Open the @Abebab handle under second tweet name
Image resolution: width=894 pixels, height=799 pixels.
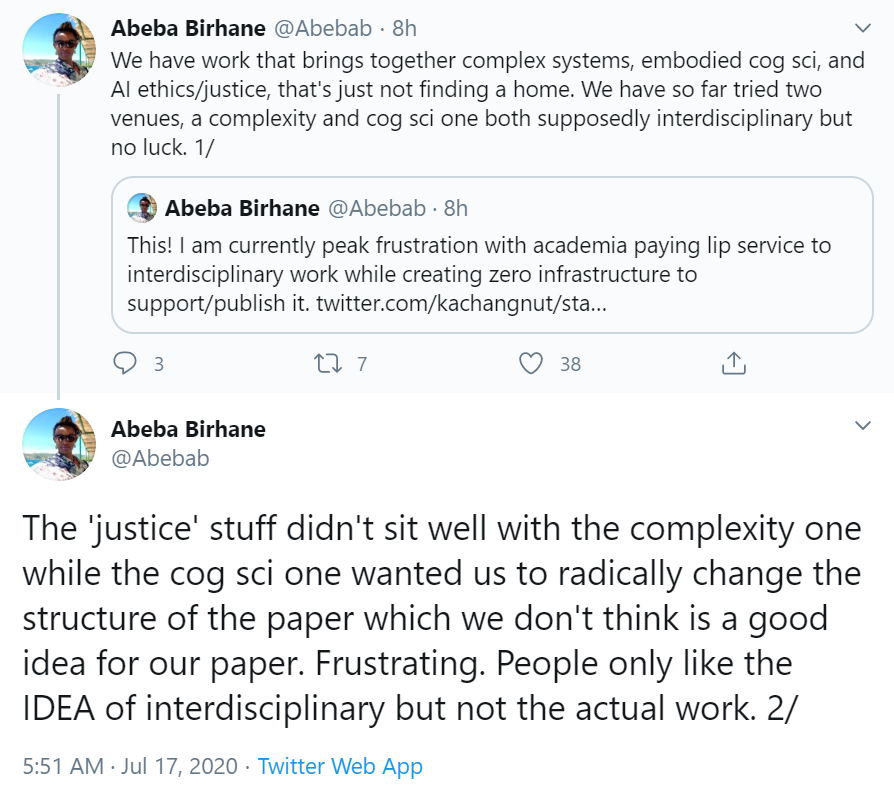(x=160, y=458)
